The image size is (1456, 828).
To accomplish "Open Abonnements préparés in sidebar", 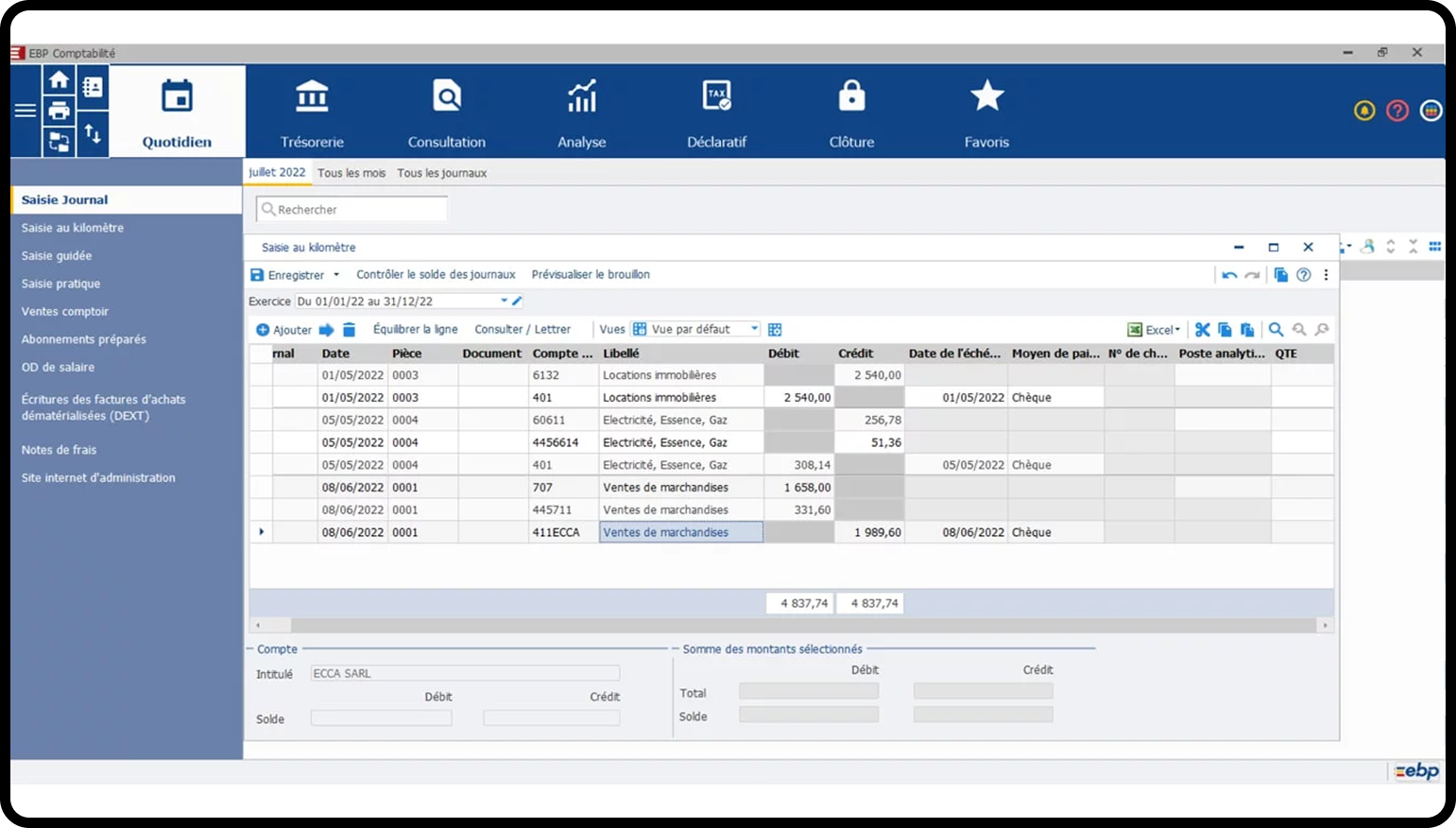I will (84, 339).
